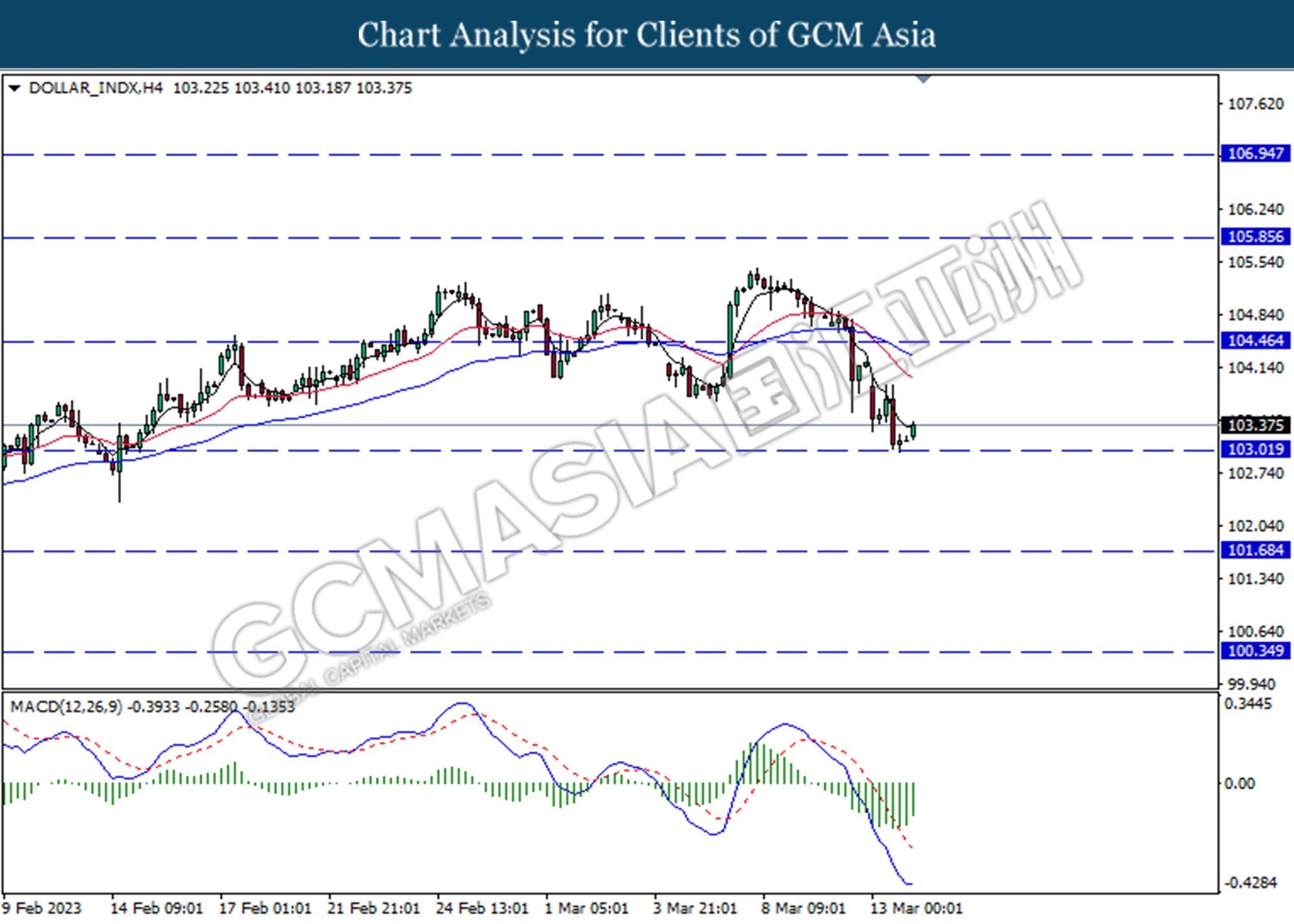
Task: Select the 105.540 price axis value
Action: (x=1255, y=262)
